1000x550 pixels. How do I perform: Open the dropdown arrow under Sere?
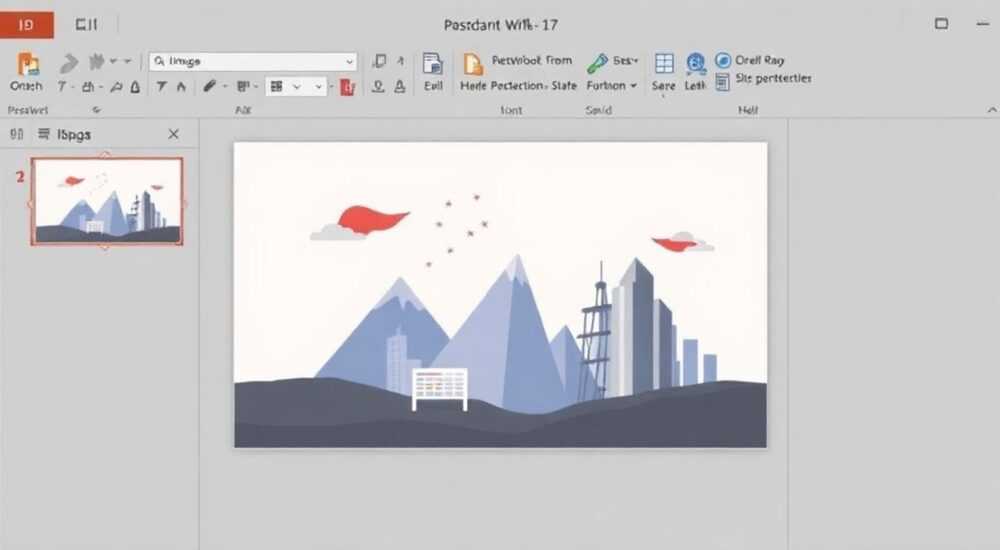(x=663, y=96)
